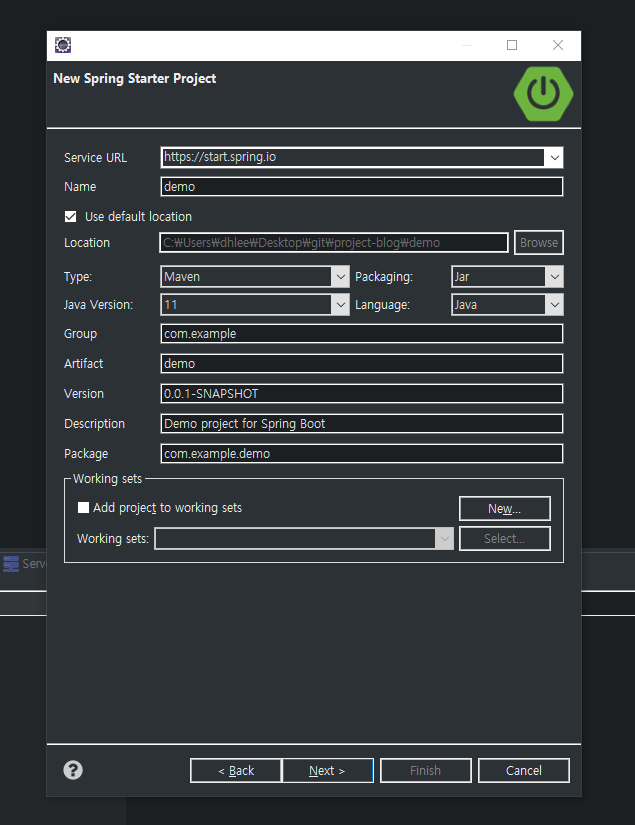
Task: Focus the Package field com.example.demo
Action: tap(361, 454)
